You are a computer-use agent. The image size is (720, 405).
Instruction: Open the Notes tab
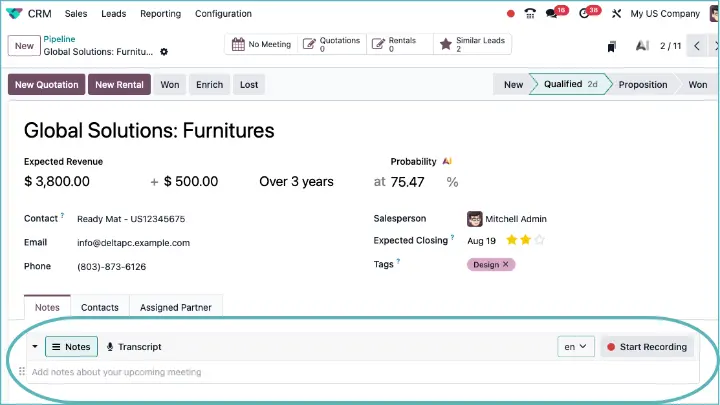coord(47,307)
